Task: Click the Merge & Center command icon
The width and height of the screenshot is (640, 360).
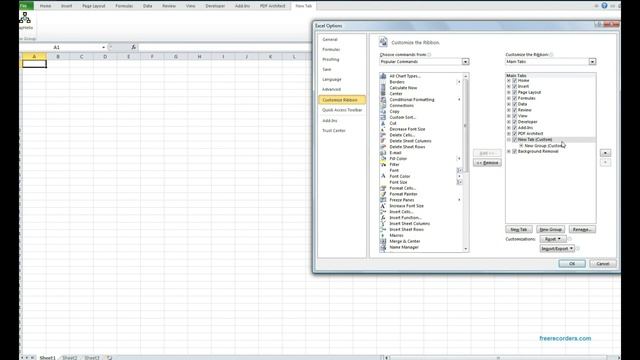Action: click(x=383, y=241)
